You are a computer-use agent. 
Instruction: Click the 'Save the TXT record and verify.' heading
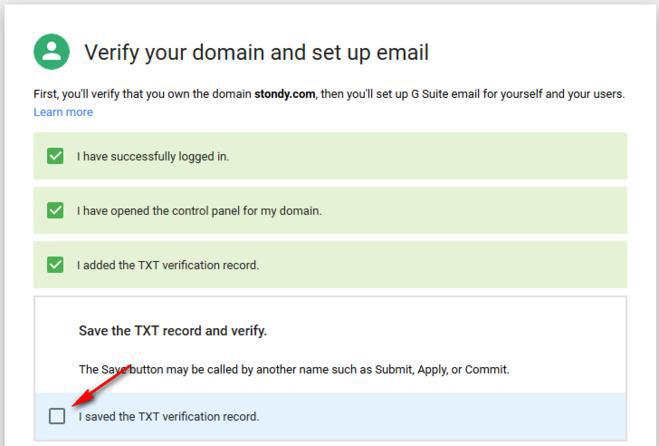click(x=173, y=330)
